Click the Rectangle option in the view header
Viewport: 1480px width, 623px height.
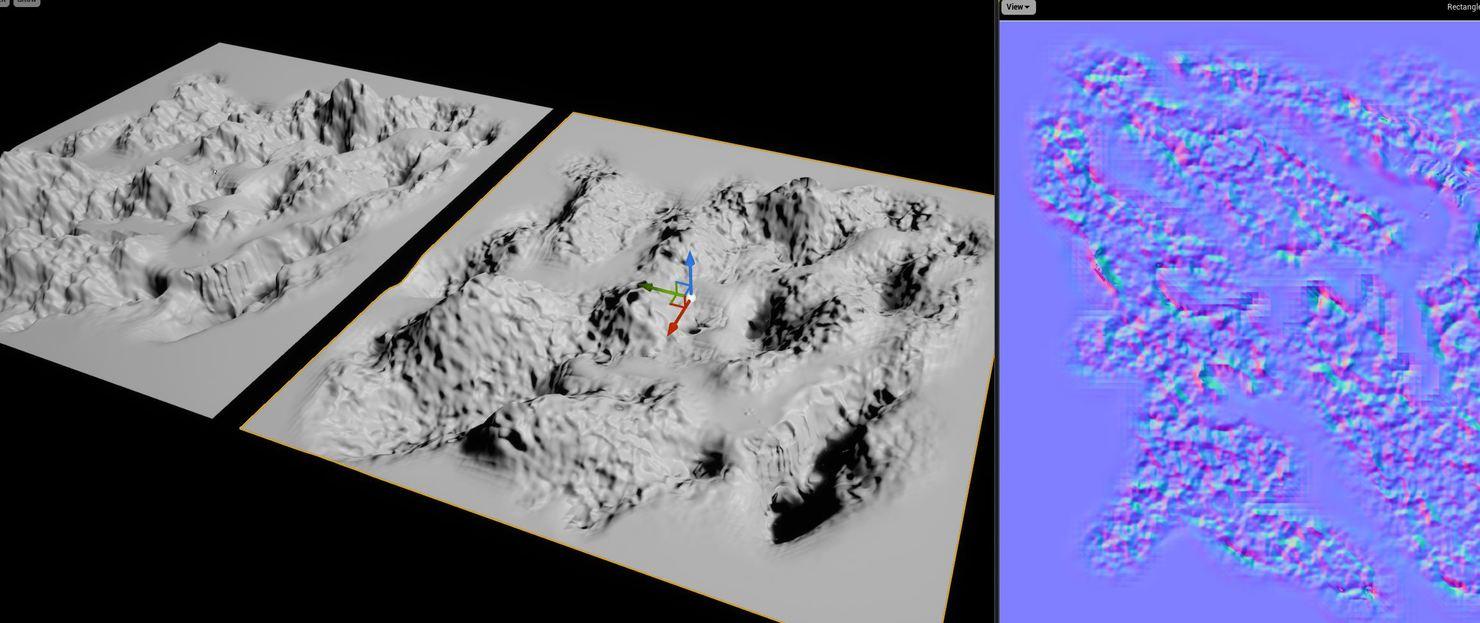tap(1463, 7)
